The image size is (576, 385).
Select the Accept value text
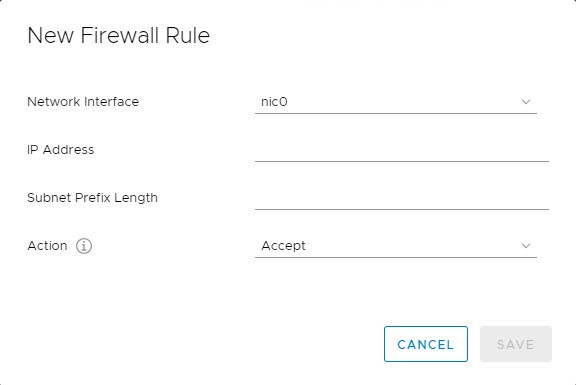tap(283, 246)
